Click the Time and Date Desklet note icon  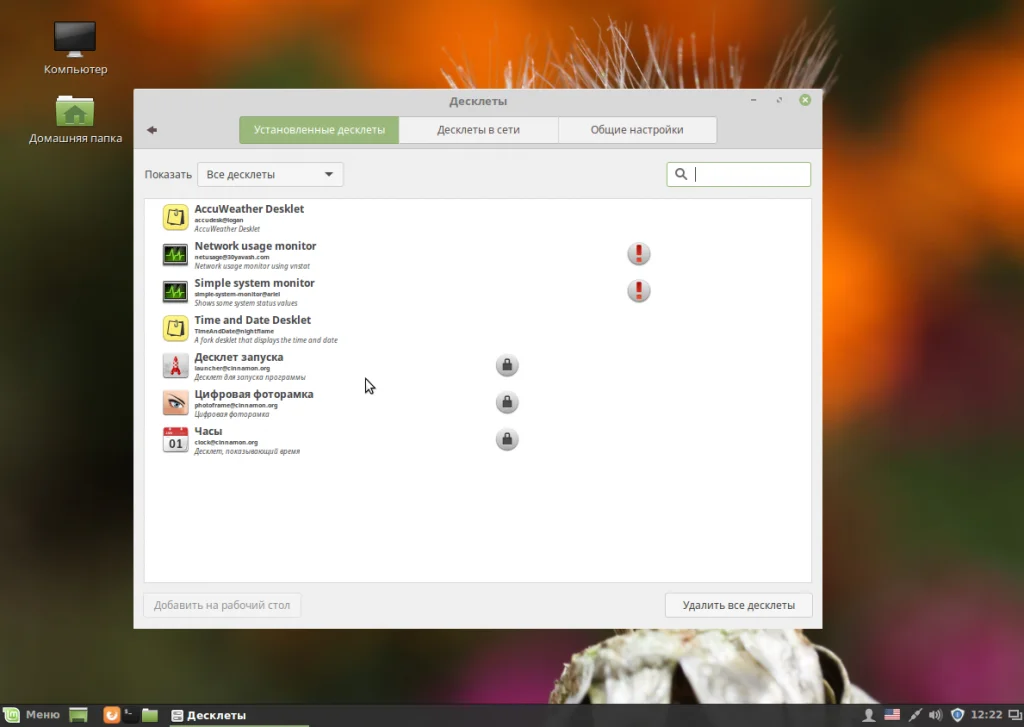click(175, 329)
